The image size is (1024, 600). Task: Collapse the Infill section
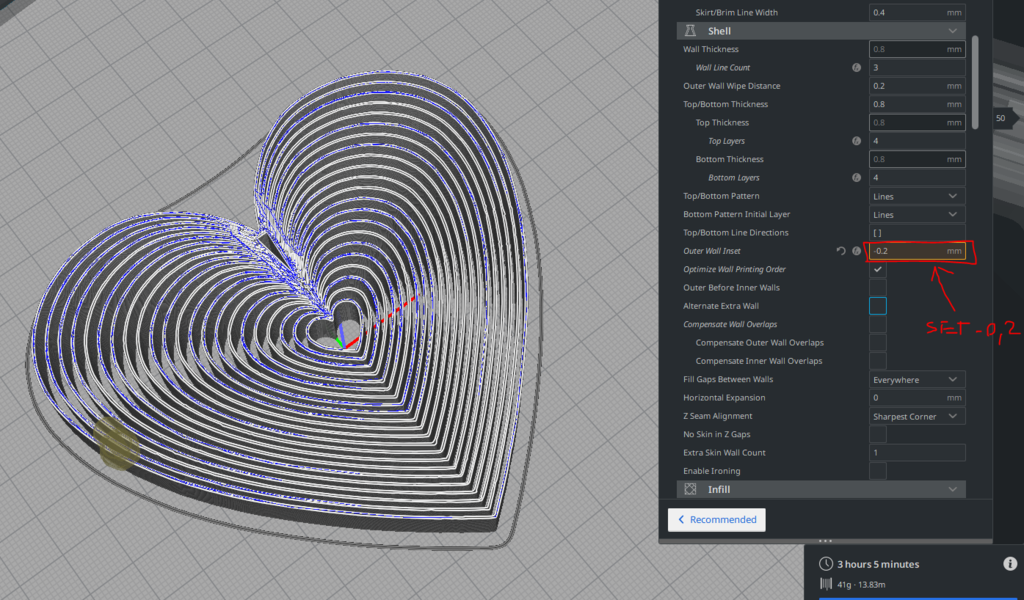(x=951, y=489)
